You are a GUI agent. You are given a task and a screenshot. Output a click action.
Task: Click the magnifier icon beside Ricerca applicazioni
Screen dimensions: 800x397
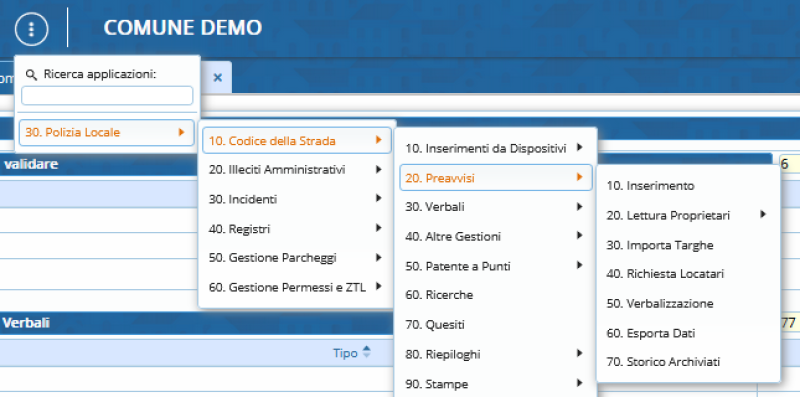coord(31,75)
